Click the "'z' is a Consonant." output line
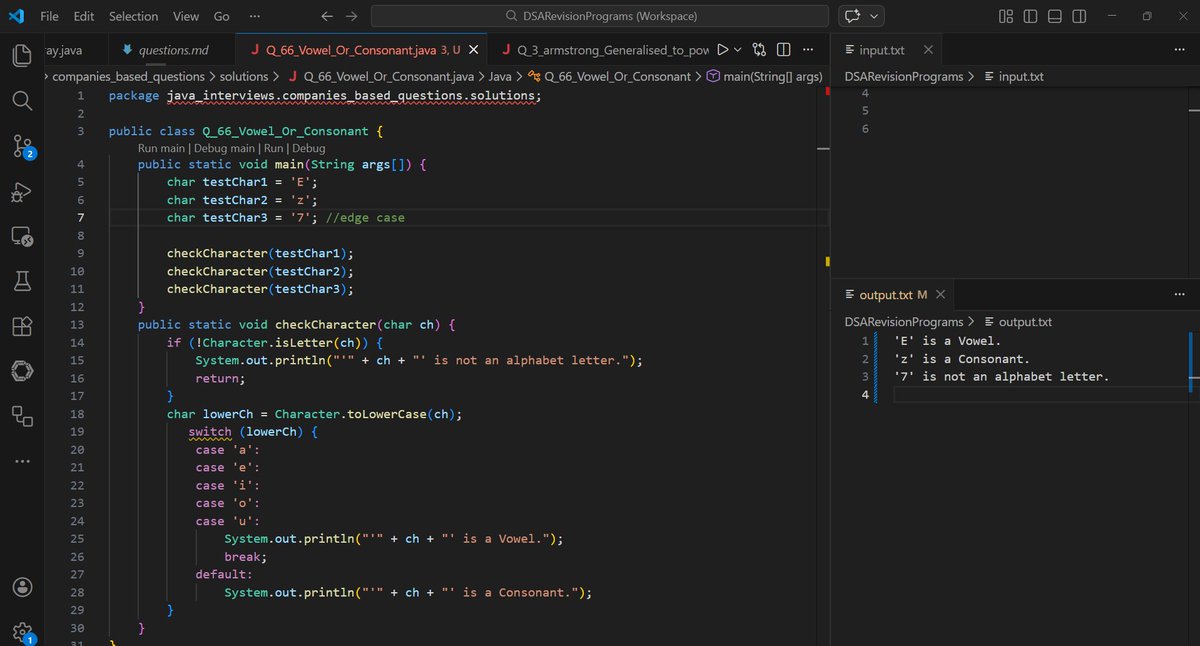 point(962,359)
